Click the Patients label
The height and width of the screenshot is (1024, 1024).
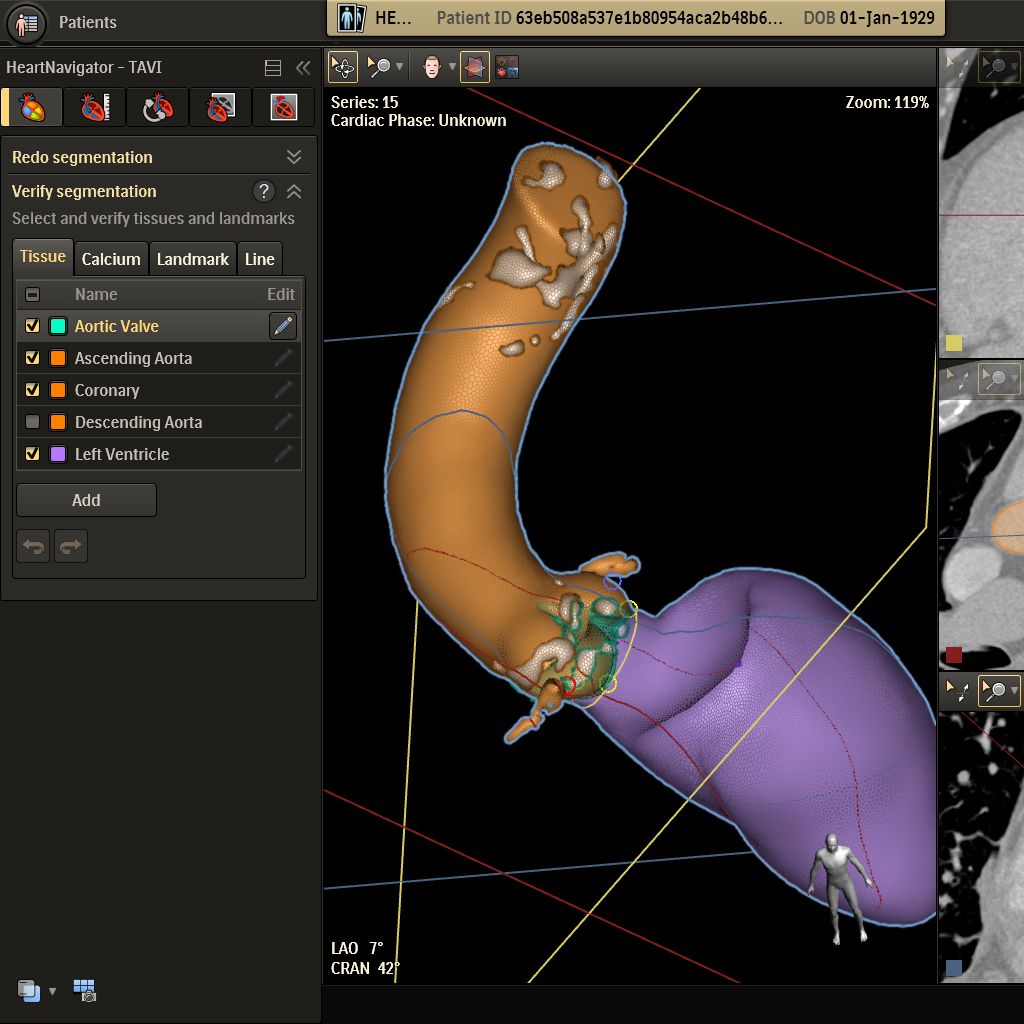coord(88,22)
